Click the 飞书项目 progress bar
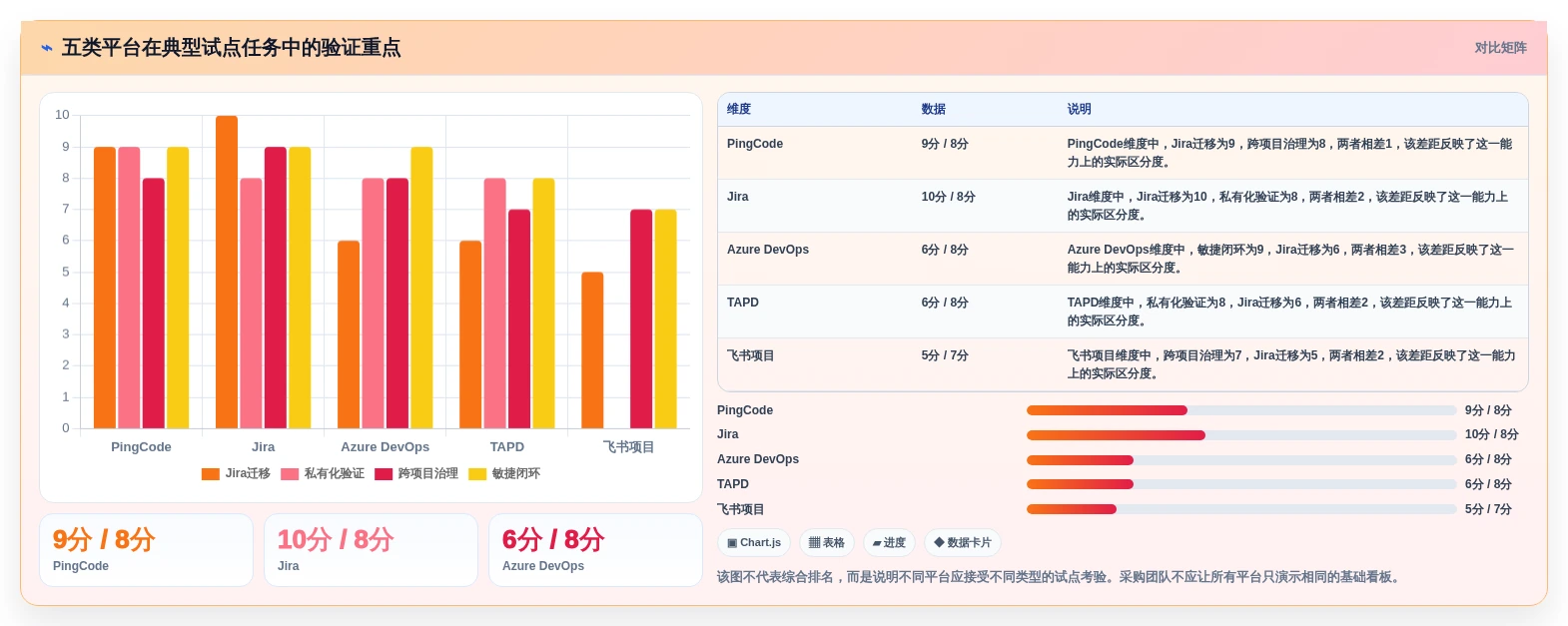The width and height of the screenshot is (1568, 626). click(x=1241, y=509)
